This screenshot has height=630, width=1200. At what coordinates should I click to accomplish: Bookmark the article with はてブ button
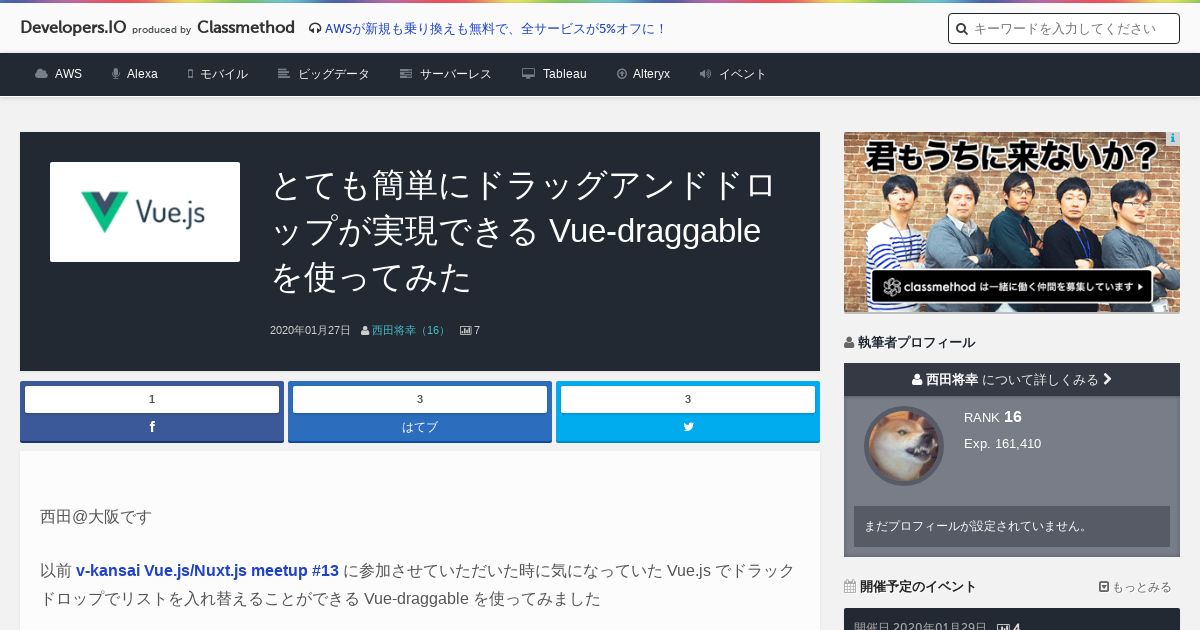(420, 427)
